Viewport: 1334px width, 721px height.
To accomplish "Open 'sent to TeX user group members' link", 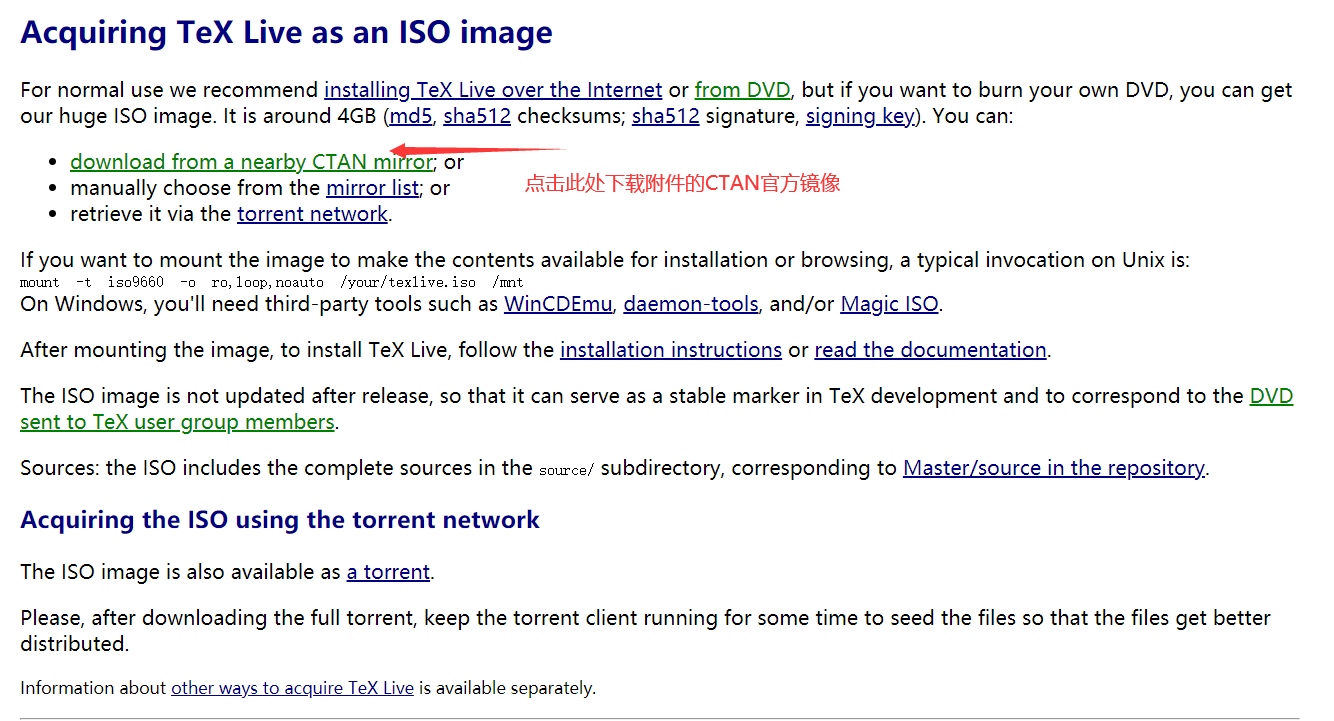I will (x=177, y=422).
